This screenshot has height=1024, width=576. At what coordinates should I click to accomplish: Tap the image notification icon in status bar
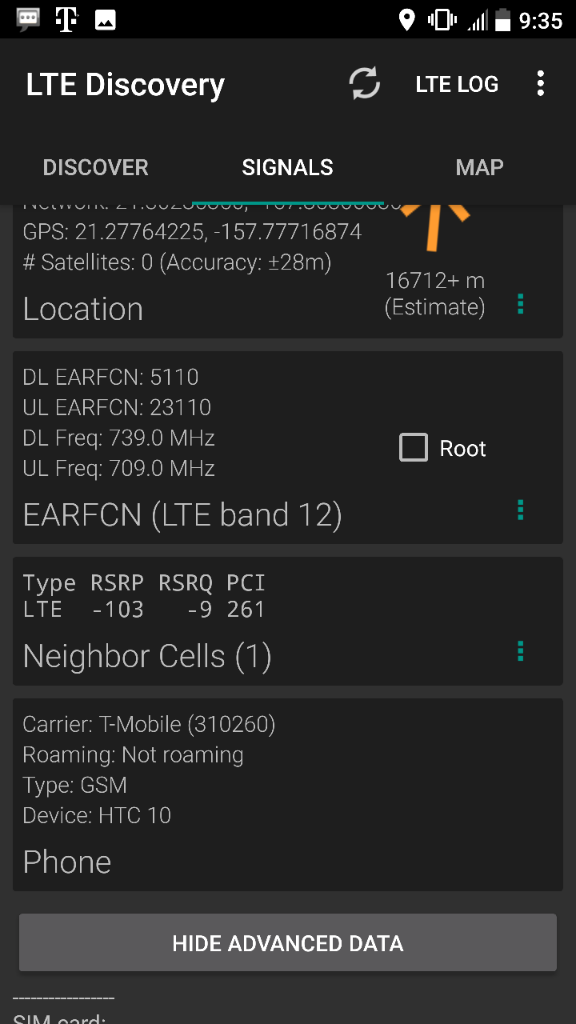105,20
